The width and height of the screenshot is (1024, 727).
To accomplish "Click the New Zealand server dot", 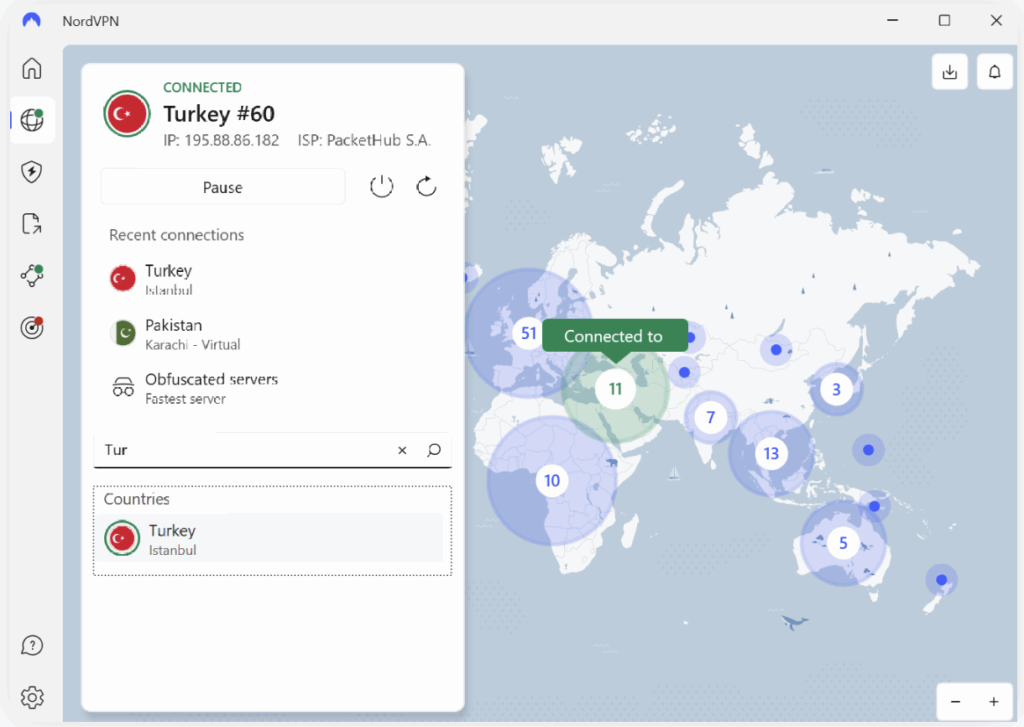I will coord(941,579).
